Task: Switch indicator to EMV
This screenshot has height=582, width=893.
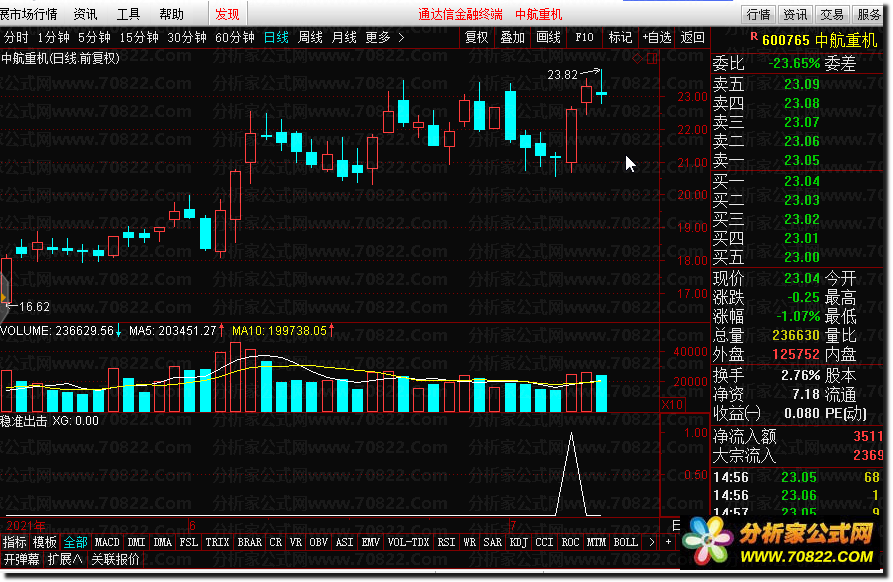Action: click(x=371, y=542)
